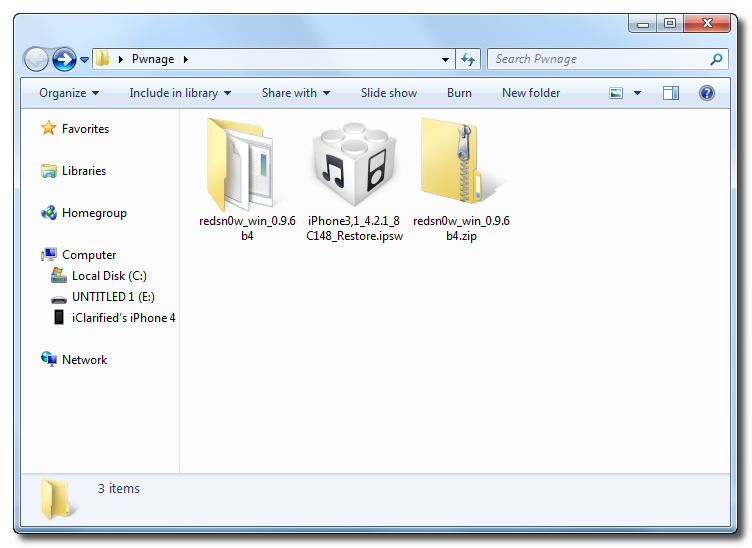
Task: Click the Forward navigation arrow
Action: (64, 59)
